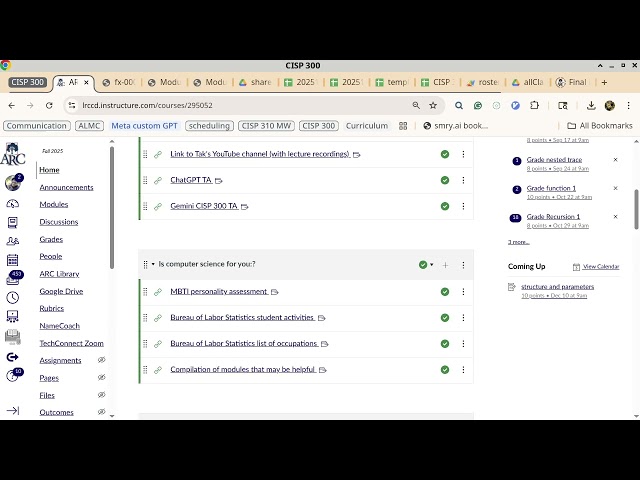Open options menu for ChatGPT TA item

click(x=463, y=180)
